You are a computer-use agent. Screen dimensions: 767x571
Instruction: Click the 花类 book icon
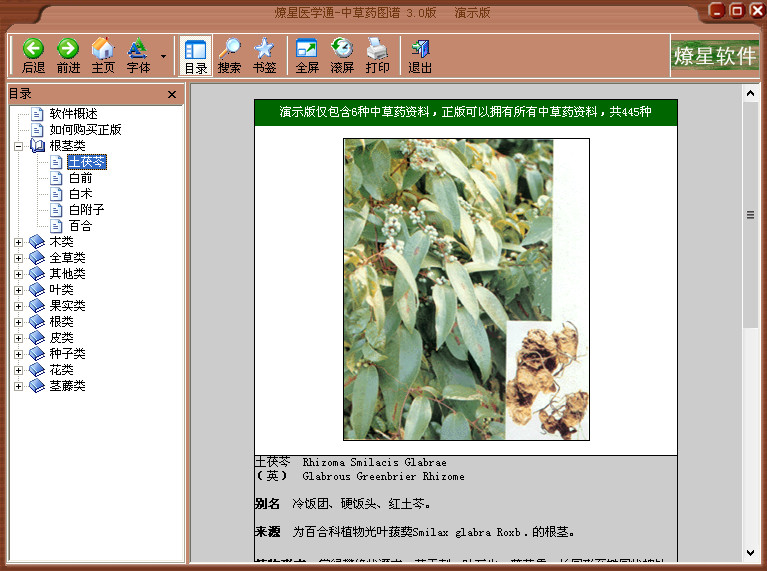pos(37,370)
